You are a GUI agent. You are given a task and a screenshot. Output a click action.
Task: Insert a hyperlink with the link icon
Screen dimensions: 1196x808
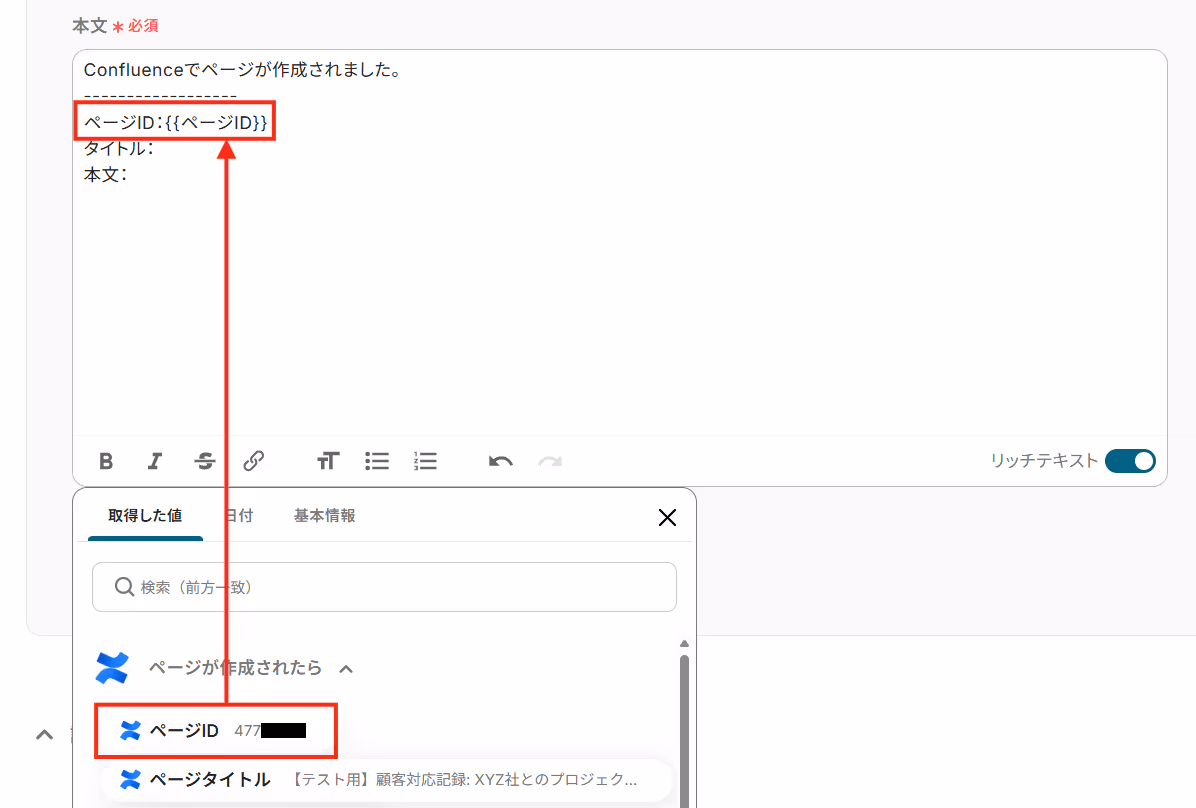(x=253, y=461)
